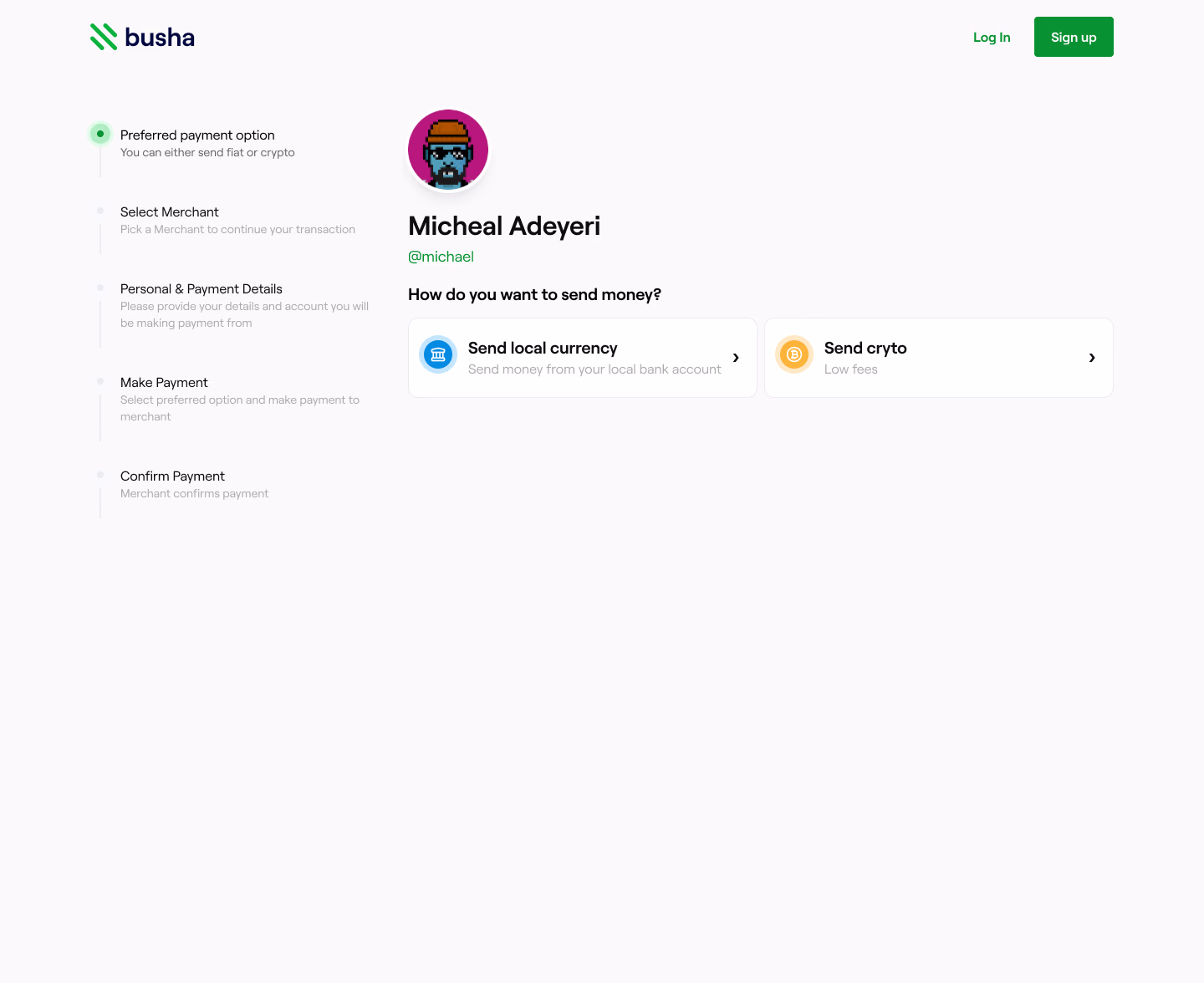Click the orange bitcoin coin icon
This screenshot has width=1204, height=983.
click(794, 354)
